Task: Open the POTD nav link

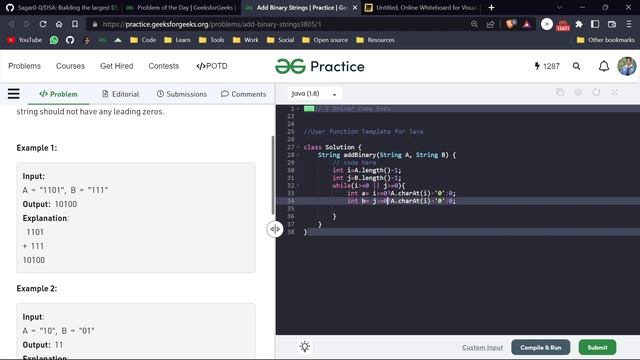Action: tap(212, 66)
